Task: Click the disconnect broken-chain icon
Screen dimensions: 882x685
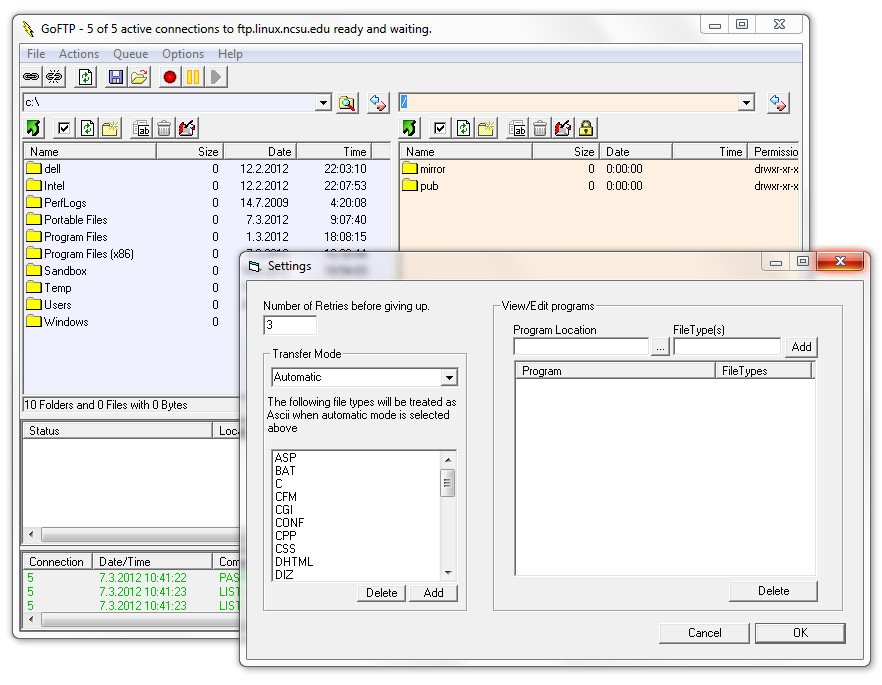Action: (x=55, y=76)
